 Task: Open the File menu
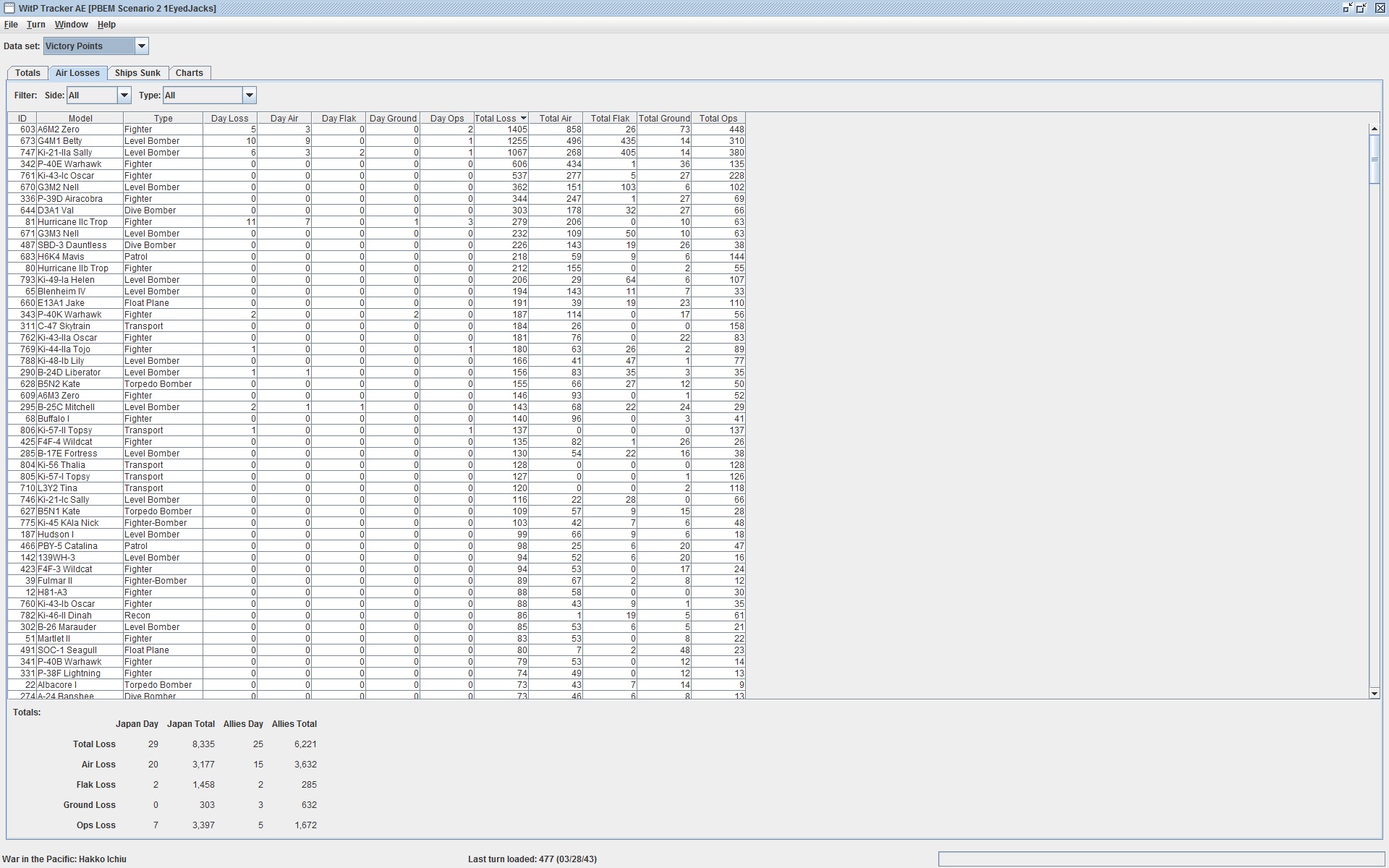point(11,25)
